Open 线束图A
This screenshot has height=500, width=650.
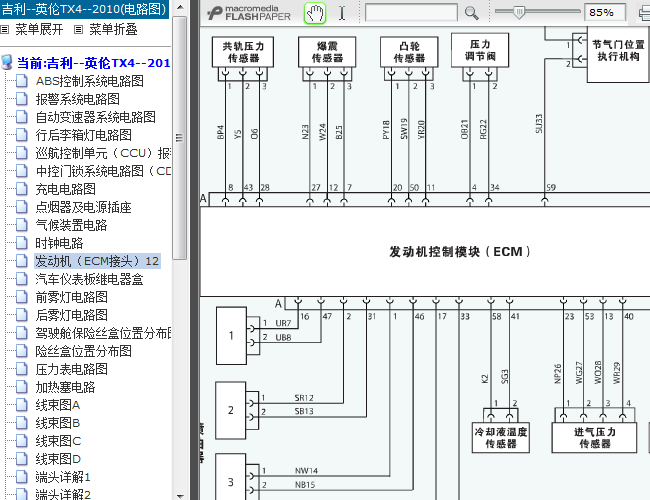point(58,405)
